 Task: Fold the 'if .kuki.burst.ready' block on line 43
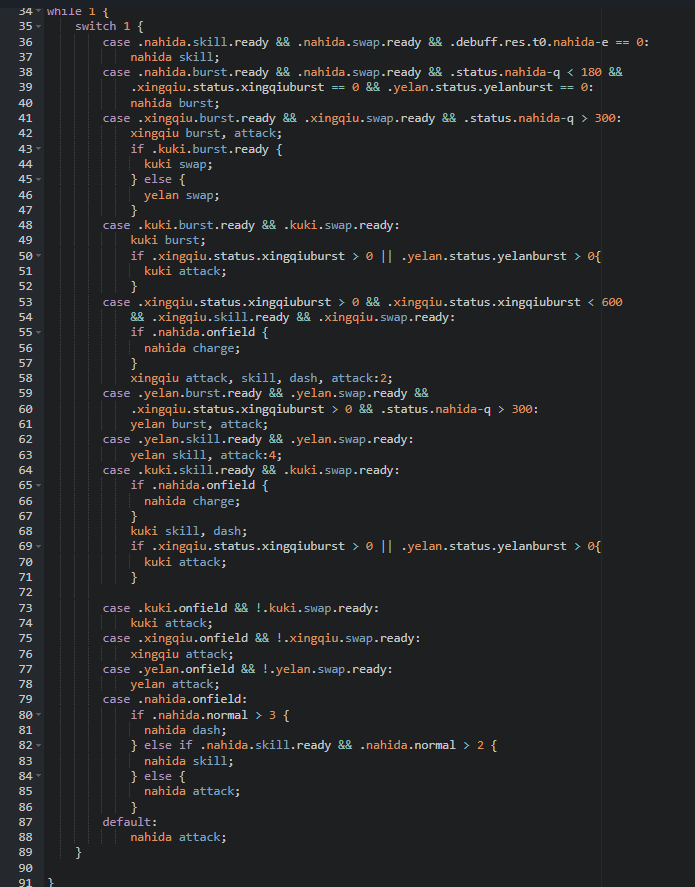coord(38,149)
